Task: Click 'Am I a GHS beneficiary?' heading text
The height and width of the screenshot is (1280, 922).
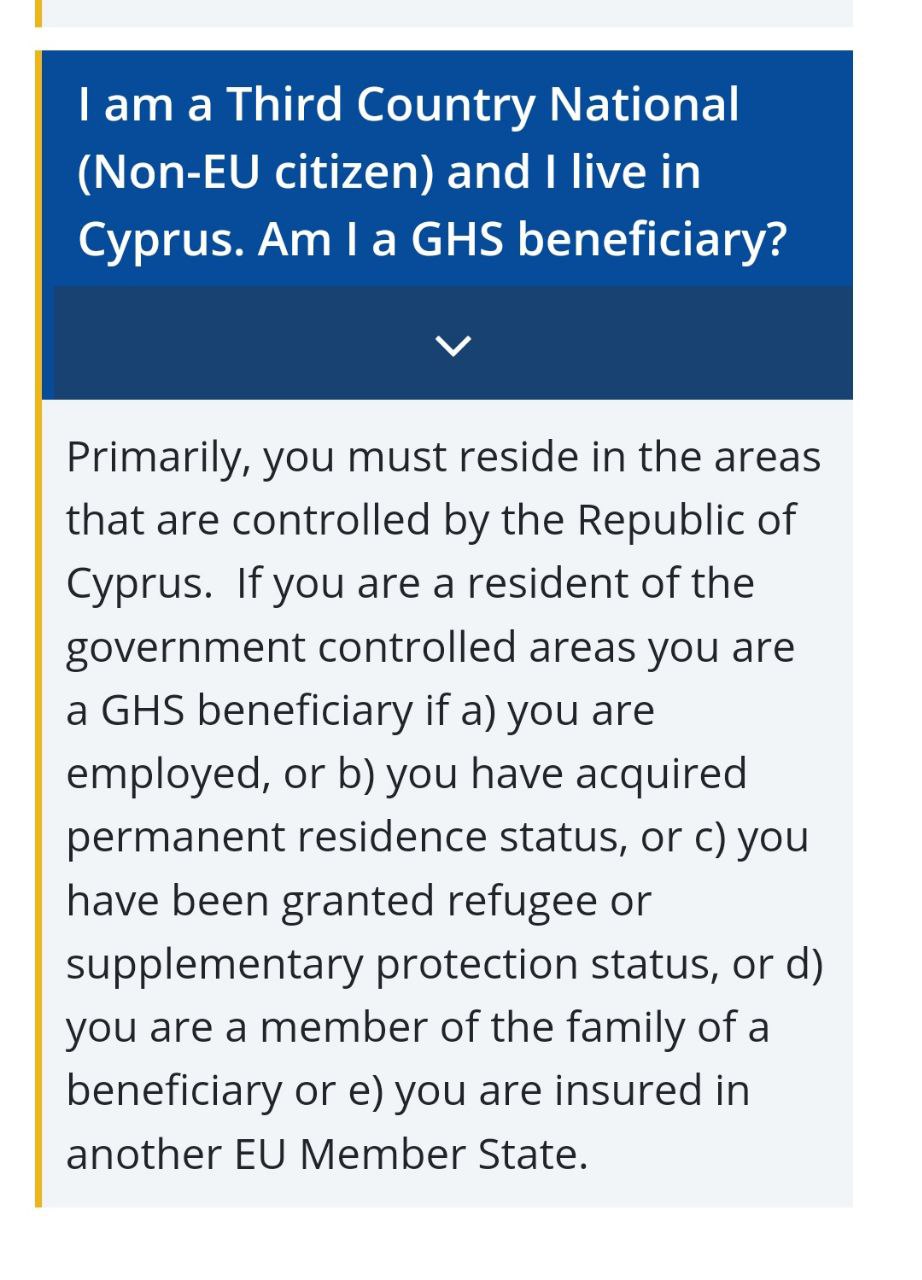Action: coord(521,240)
